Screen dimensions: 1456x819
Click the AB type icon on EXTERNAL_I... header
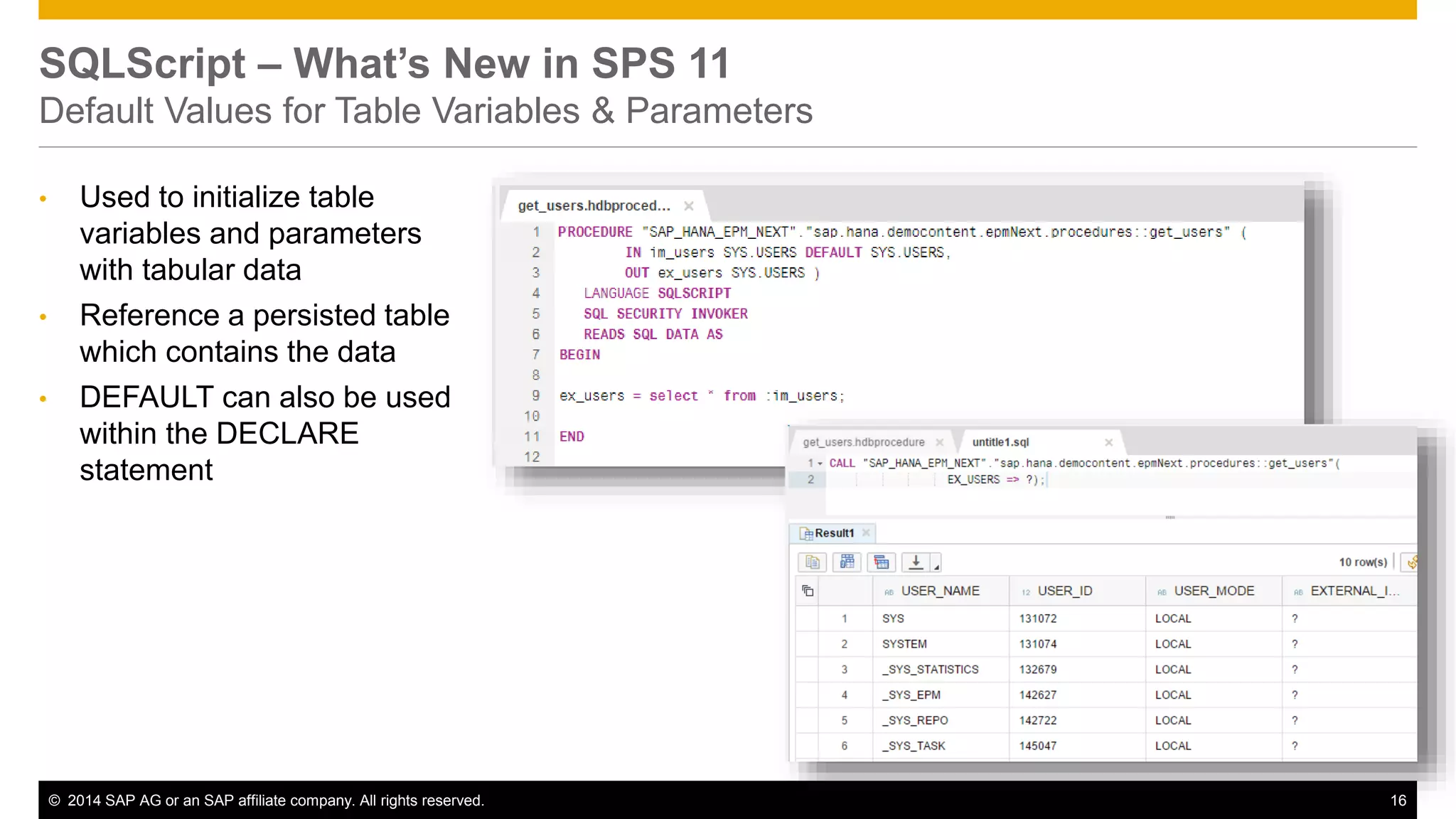[1298, 592]
